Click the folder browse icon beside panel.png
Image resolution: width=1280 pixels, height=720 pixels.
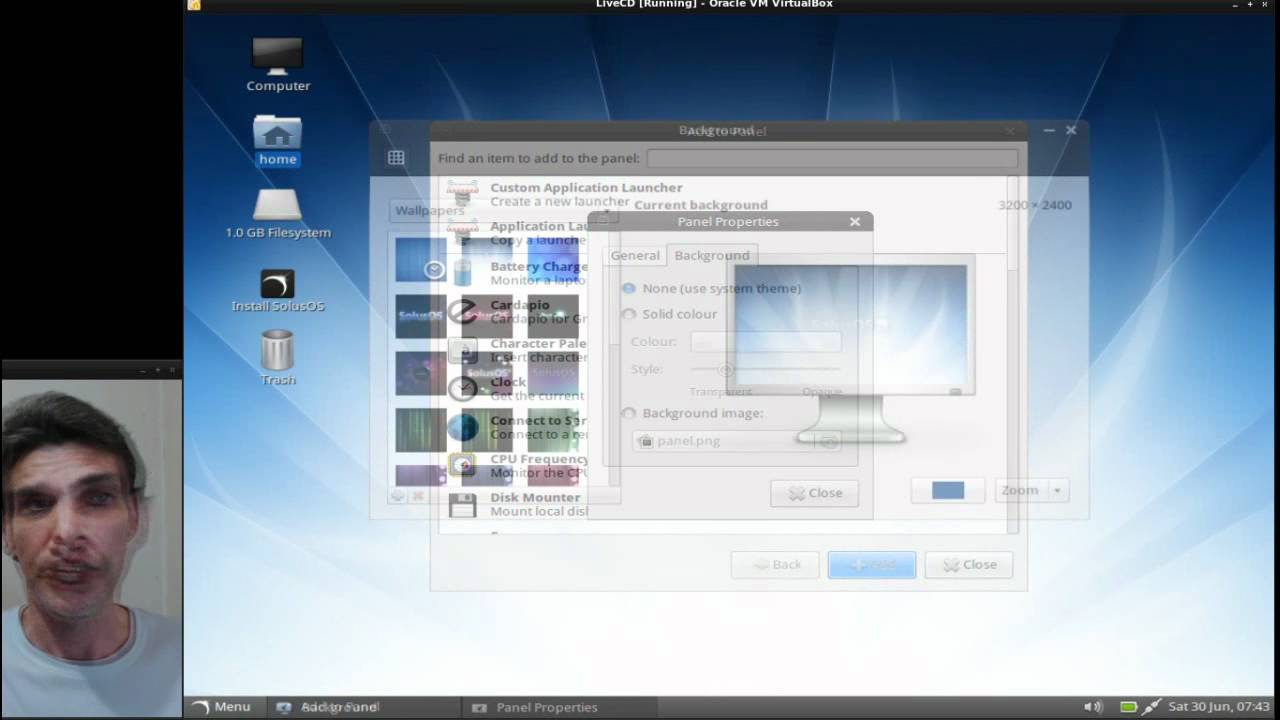(x=828, y=440)
